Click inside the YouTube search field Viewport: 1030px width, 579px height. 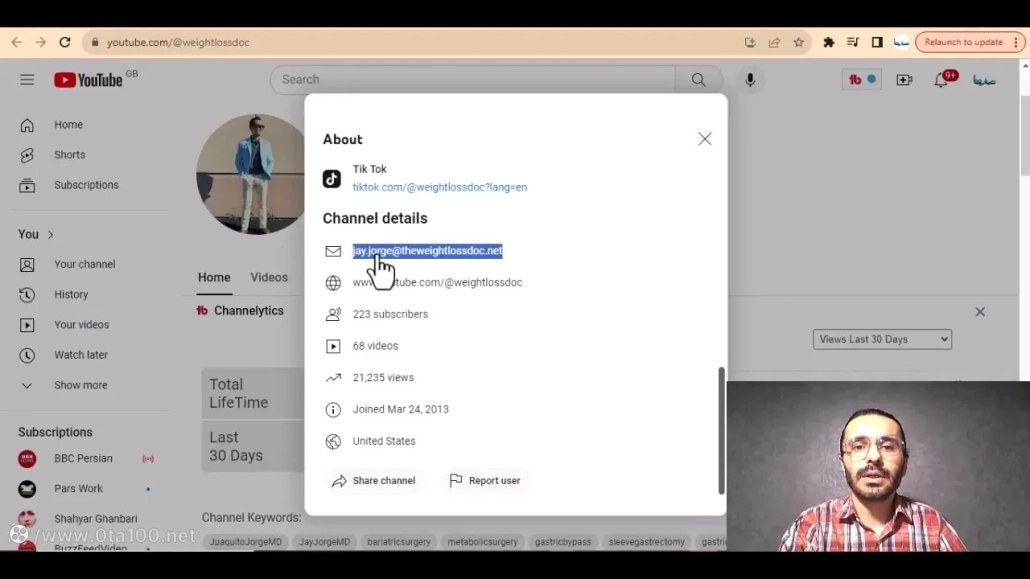pyautogui.click(x=470, y=80)
